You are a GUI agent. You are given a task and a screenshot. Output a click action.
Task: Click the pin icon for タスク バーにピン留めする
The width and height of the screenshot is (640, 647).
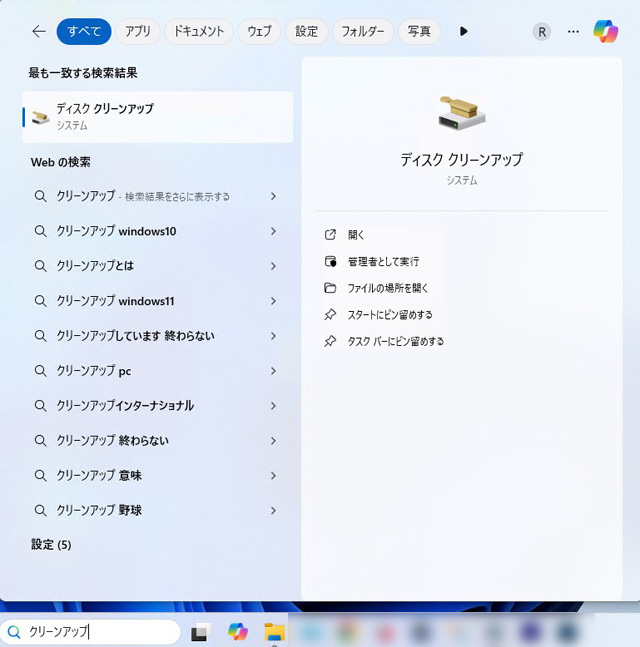(330, 341)
